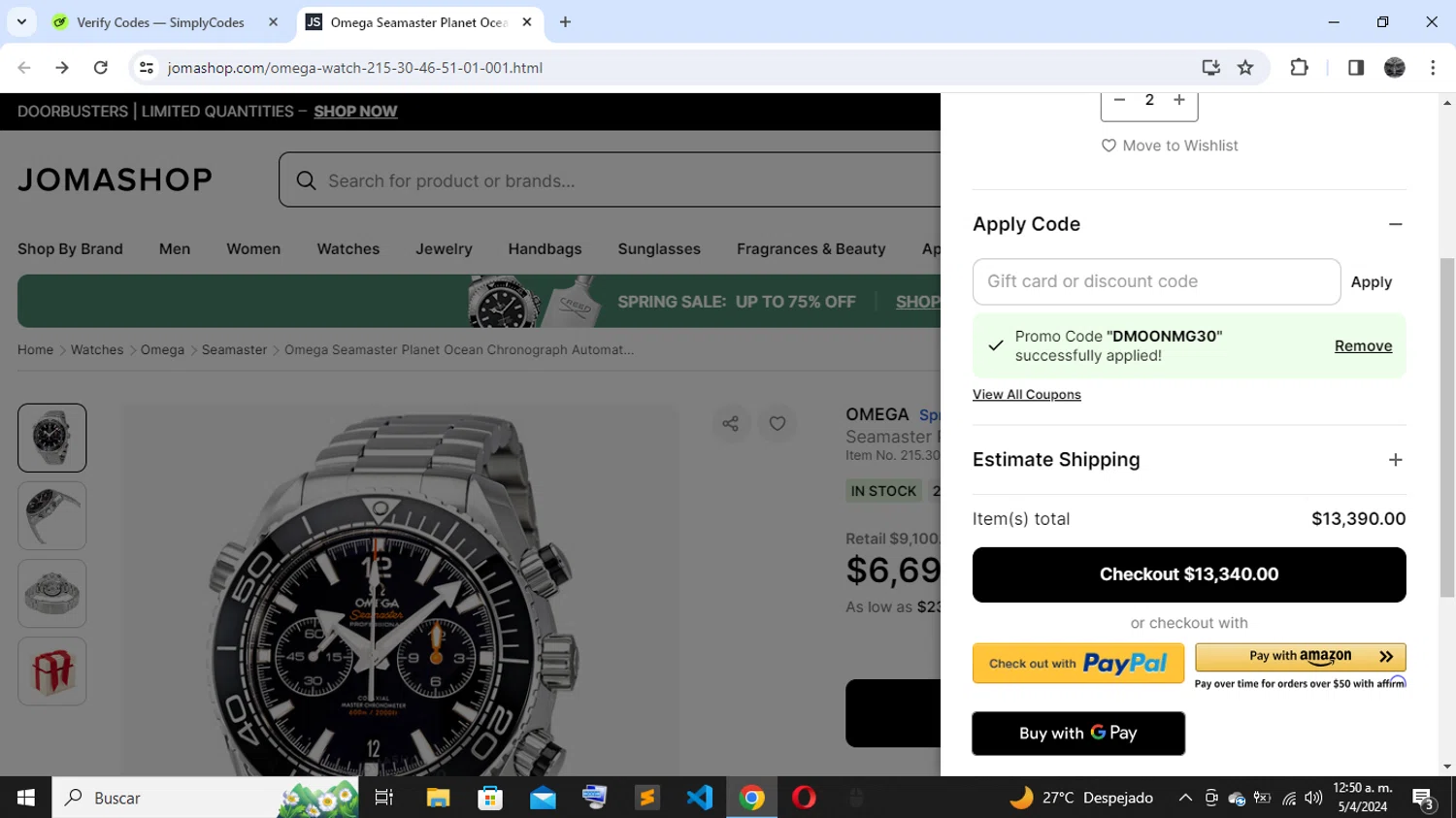The width and height of the screenshot is (1456, 818).
Task: Open the Extensions puzzle icon
Action: pos(1299,68)
